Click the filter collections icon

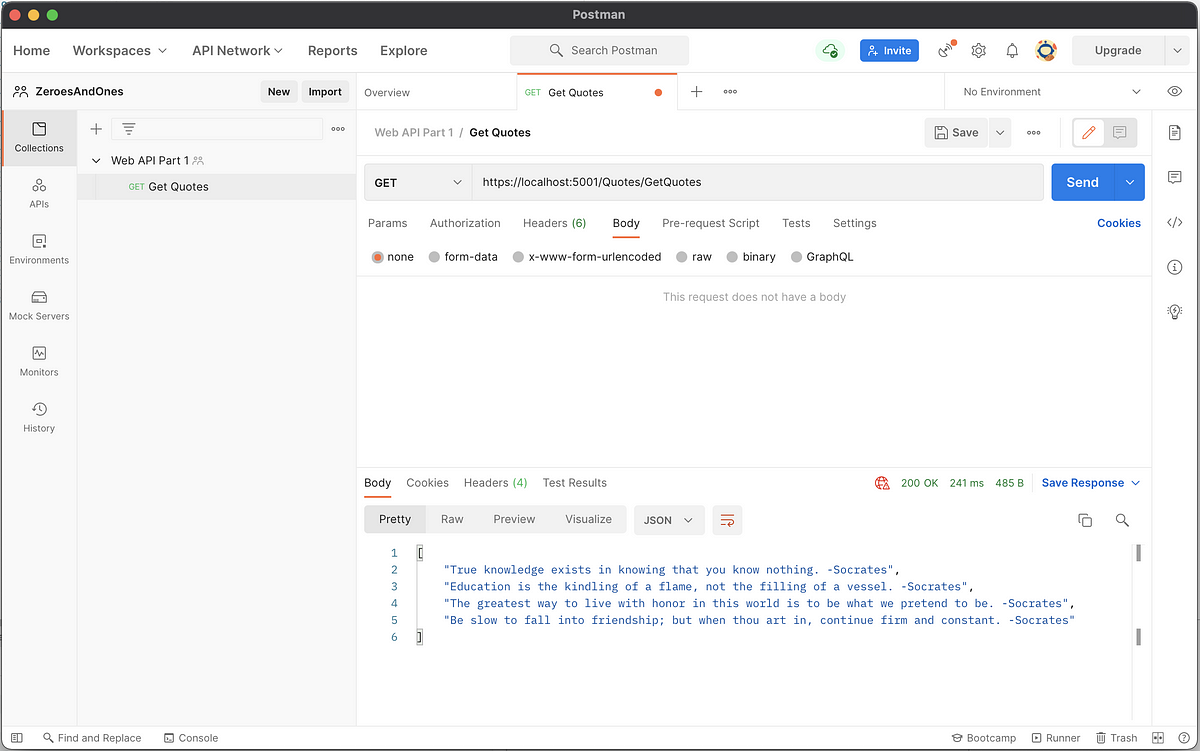129,128
